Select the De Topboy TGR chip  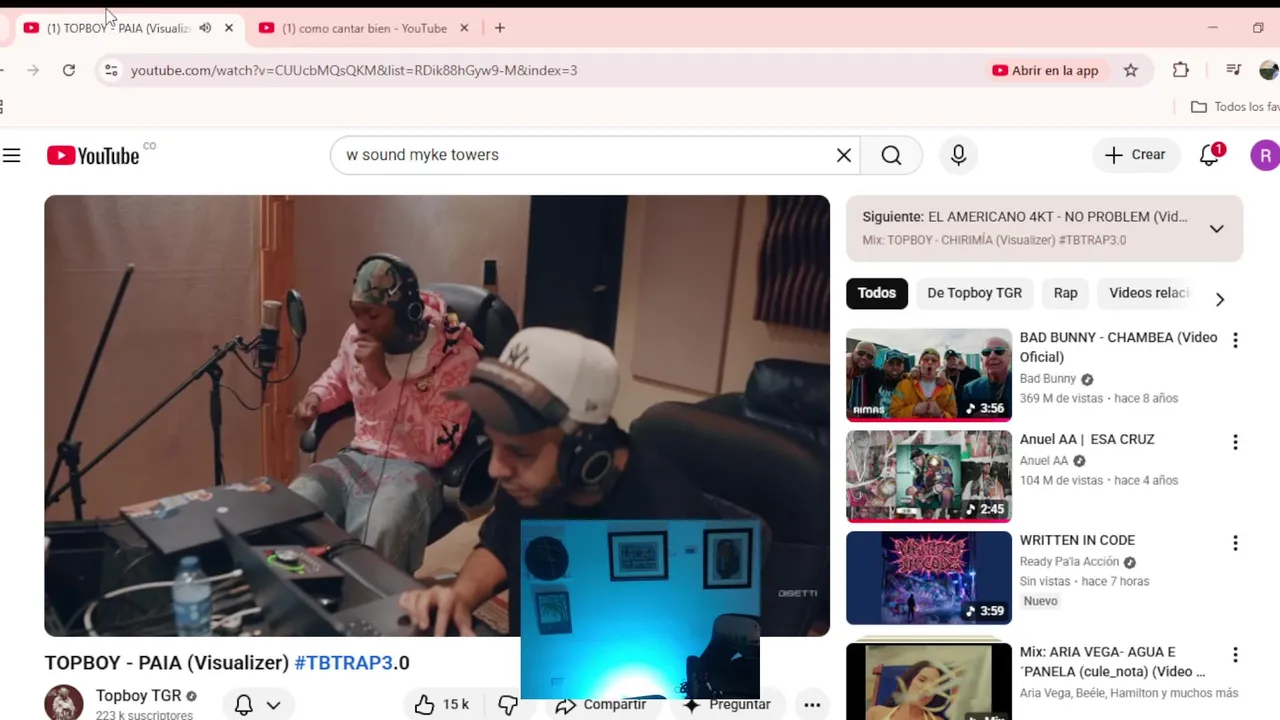974,293
